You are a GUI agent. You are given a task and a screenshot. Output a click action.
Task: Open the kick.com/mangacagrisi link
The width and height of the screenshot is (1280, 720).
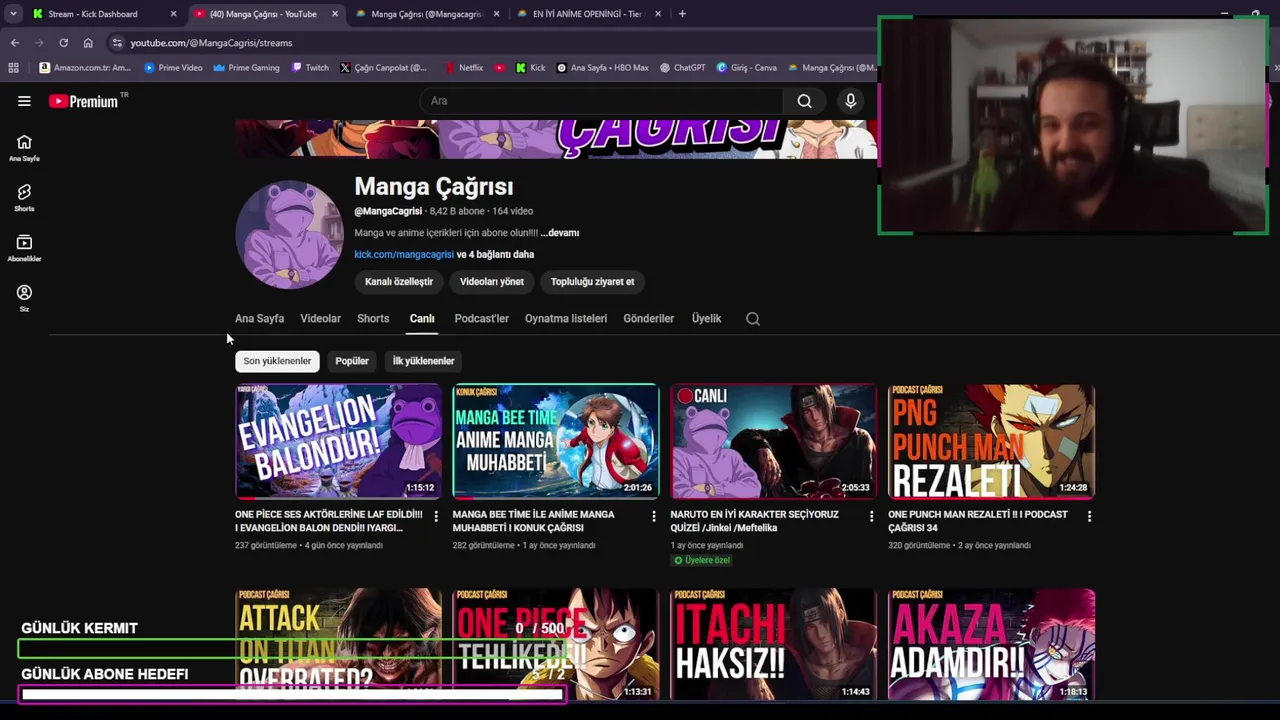(x=404, y=254)
